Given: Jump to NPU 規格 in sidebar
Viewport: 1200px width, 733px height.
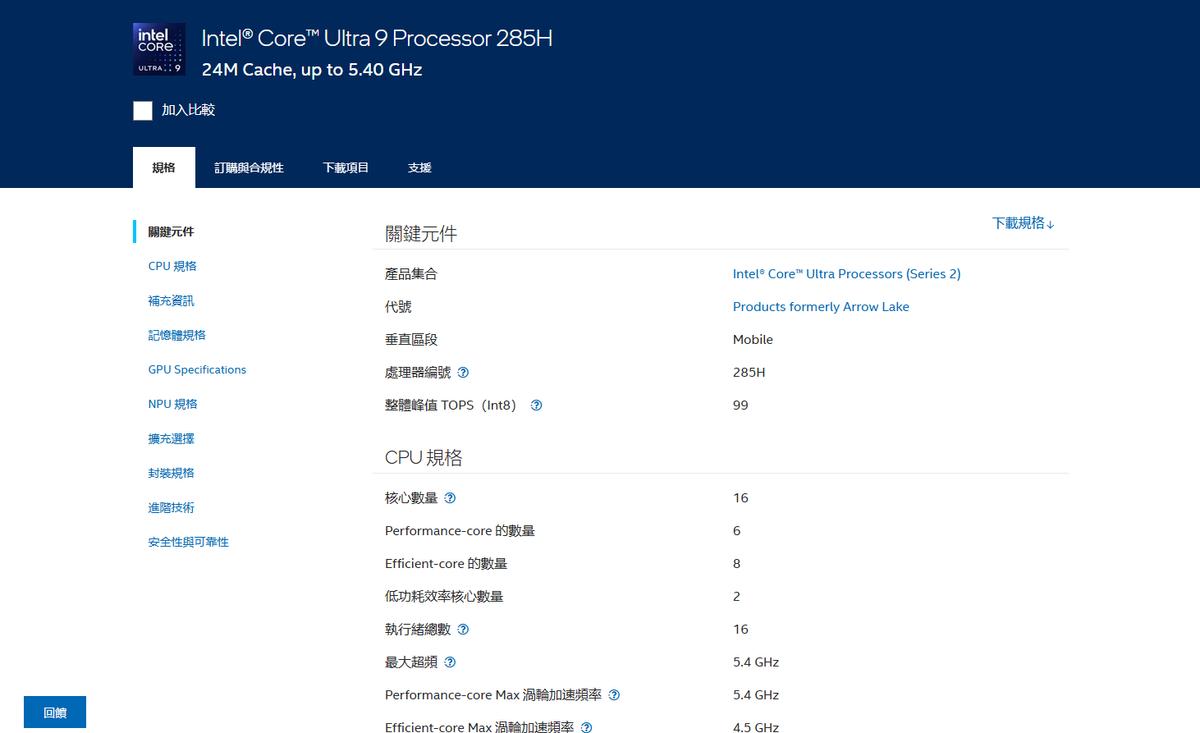Looking at the screenshot, I should click(173, 404).
